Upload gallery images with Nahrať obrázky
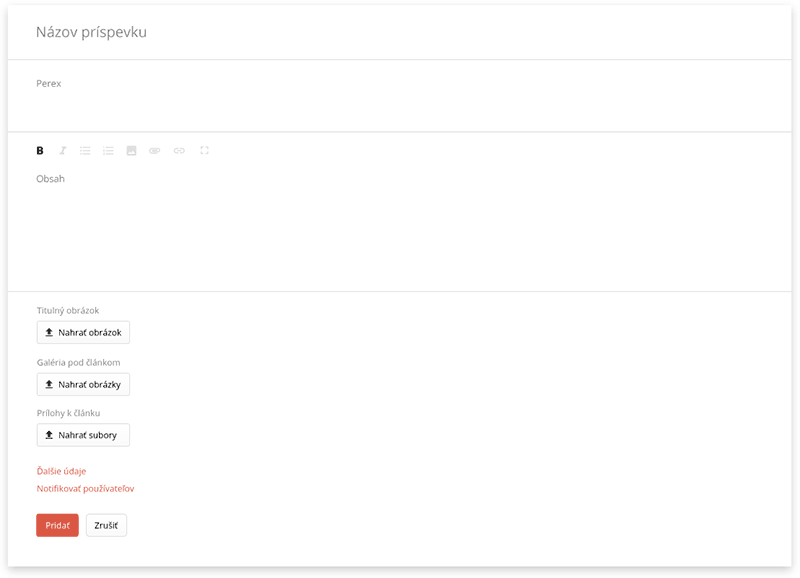 tap(83, 385)
